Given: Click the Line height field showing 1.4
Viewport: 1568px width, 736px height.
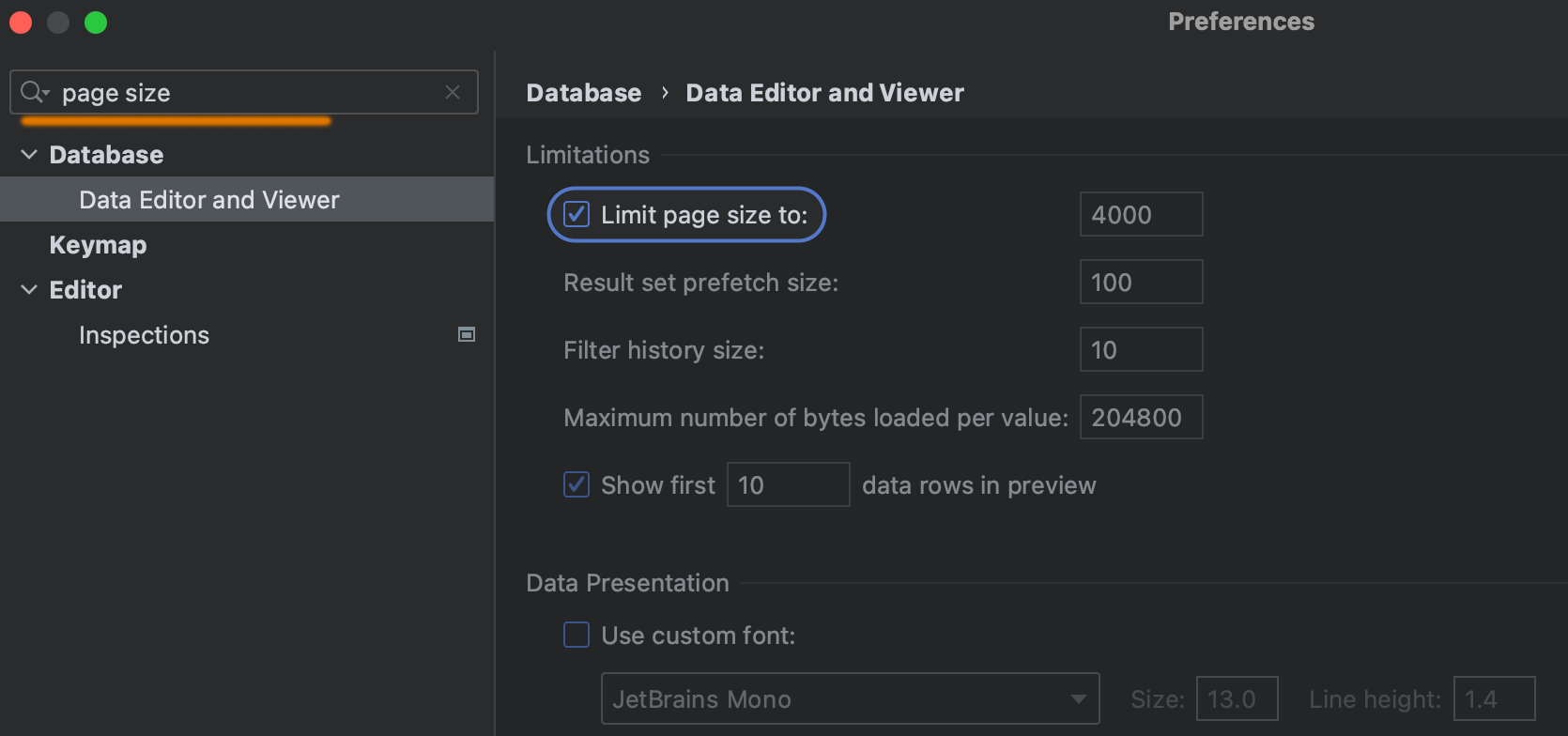Looking at the screenshot, I should point(1494,698).
